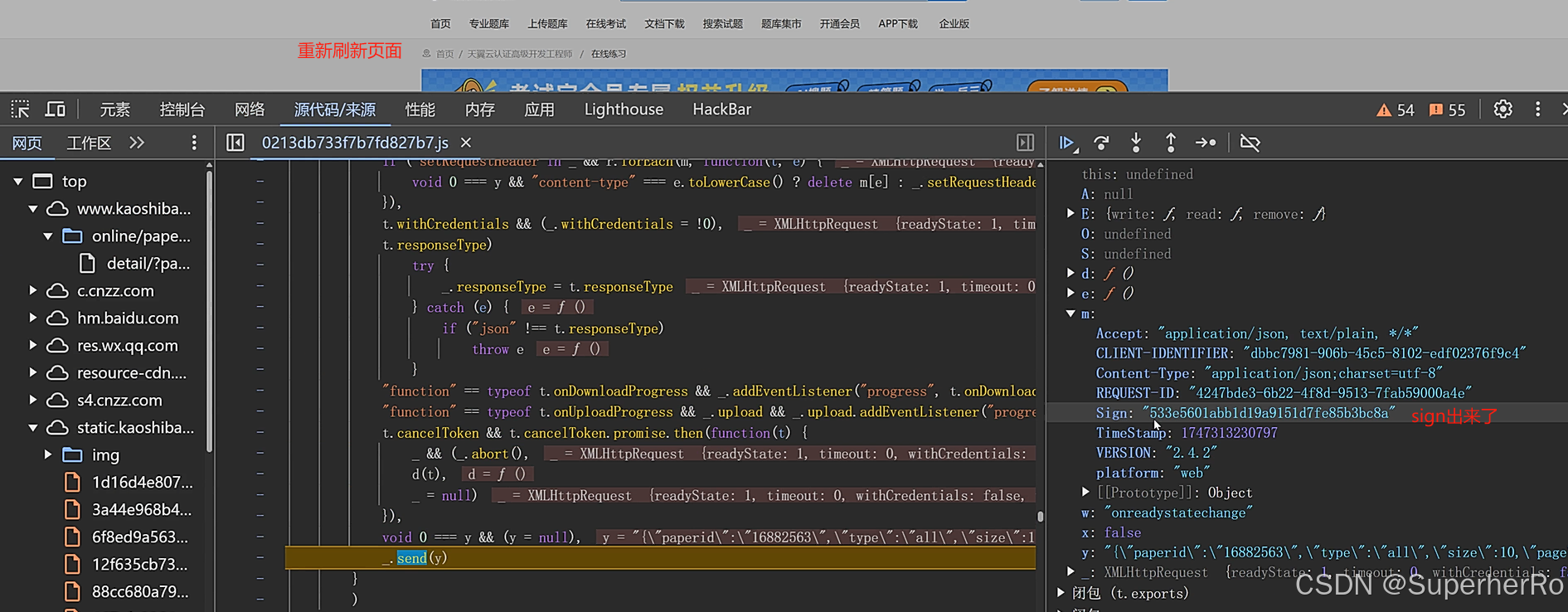Open 搜索试题 in the website nav
The width and height of the screenshot is (1568, 612).
722,24
